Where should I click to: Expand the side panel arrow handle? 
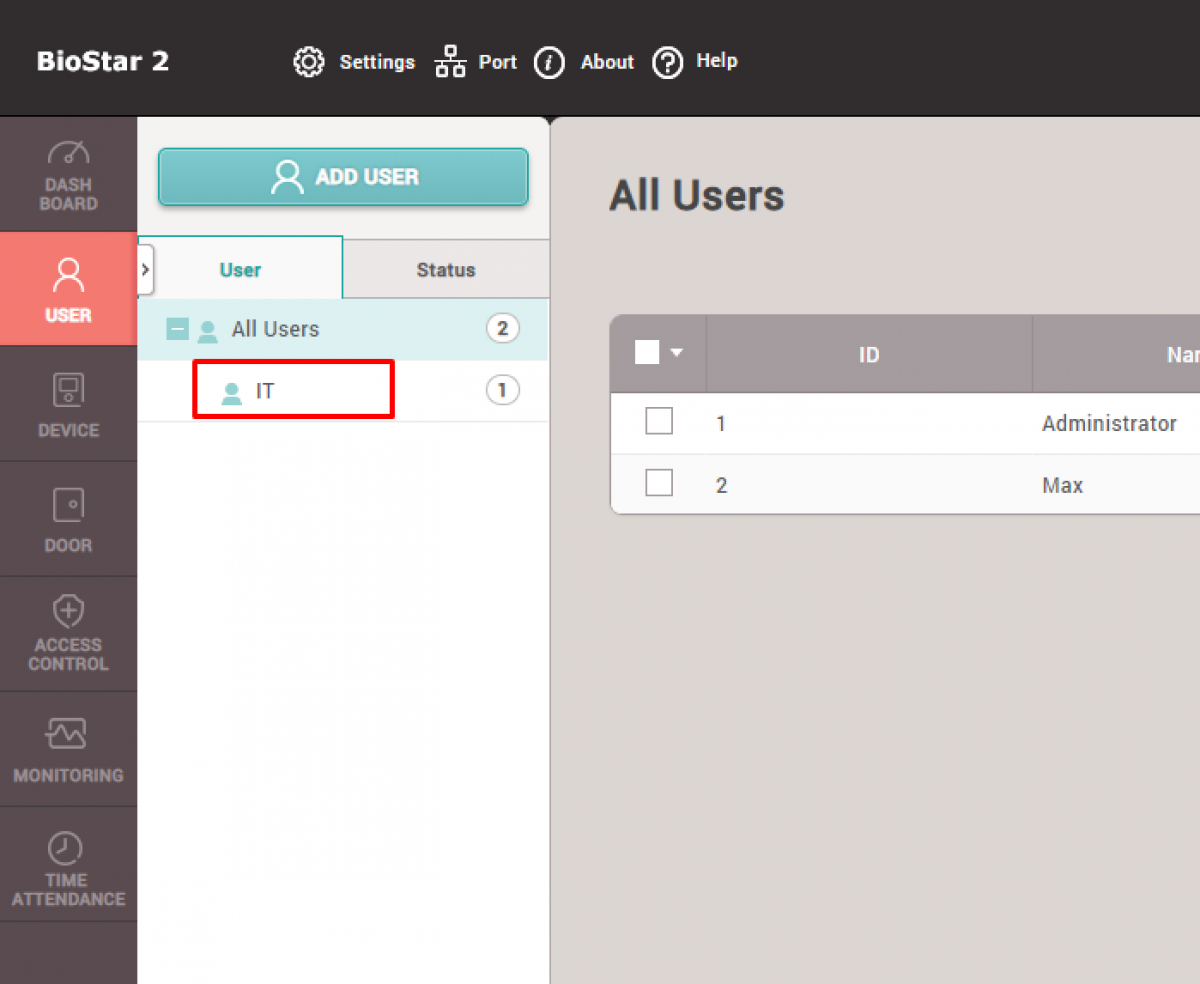click(x=145, y=270)
